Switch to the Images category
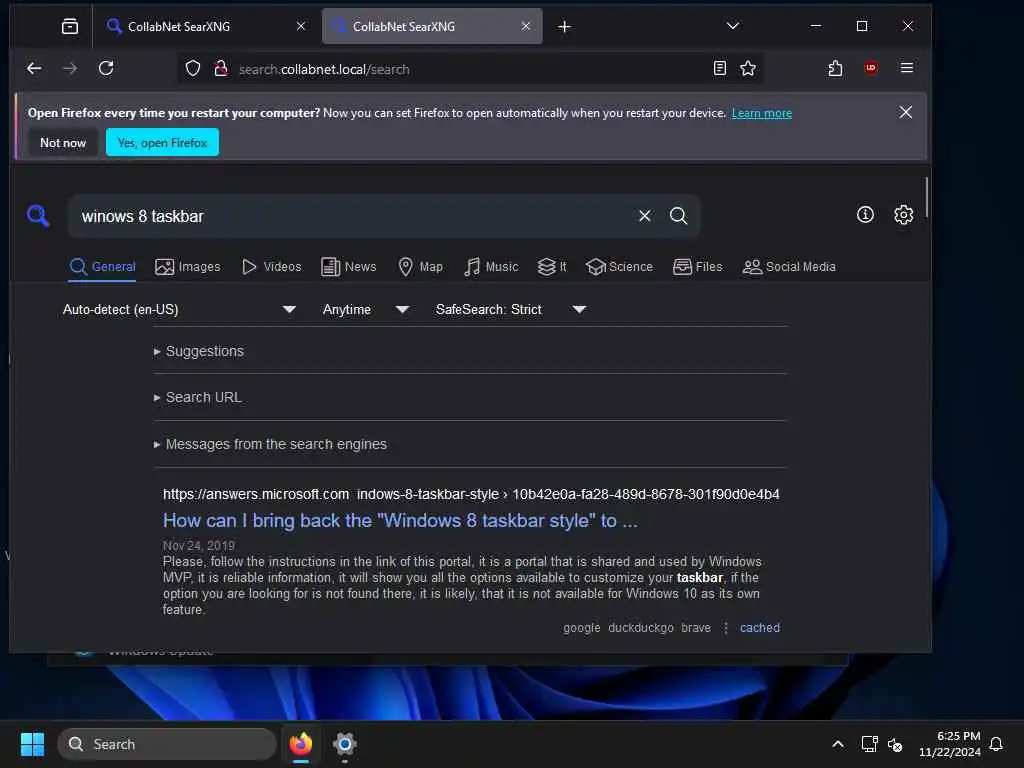1024x768 pixels. [188, 267]
